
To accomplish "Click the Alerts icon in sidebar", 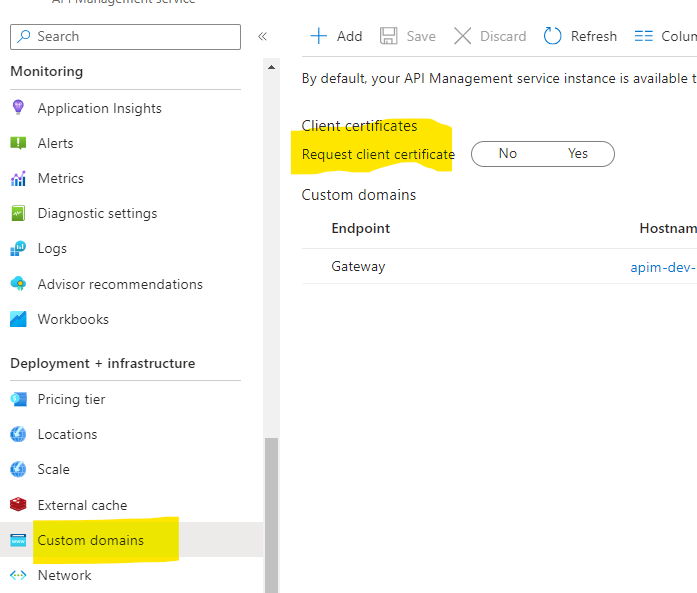I will pyautogui.click(x=18, y=143).
